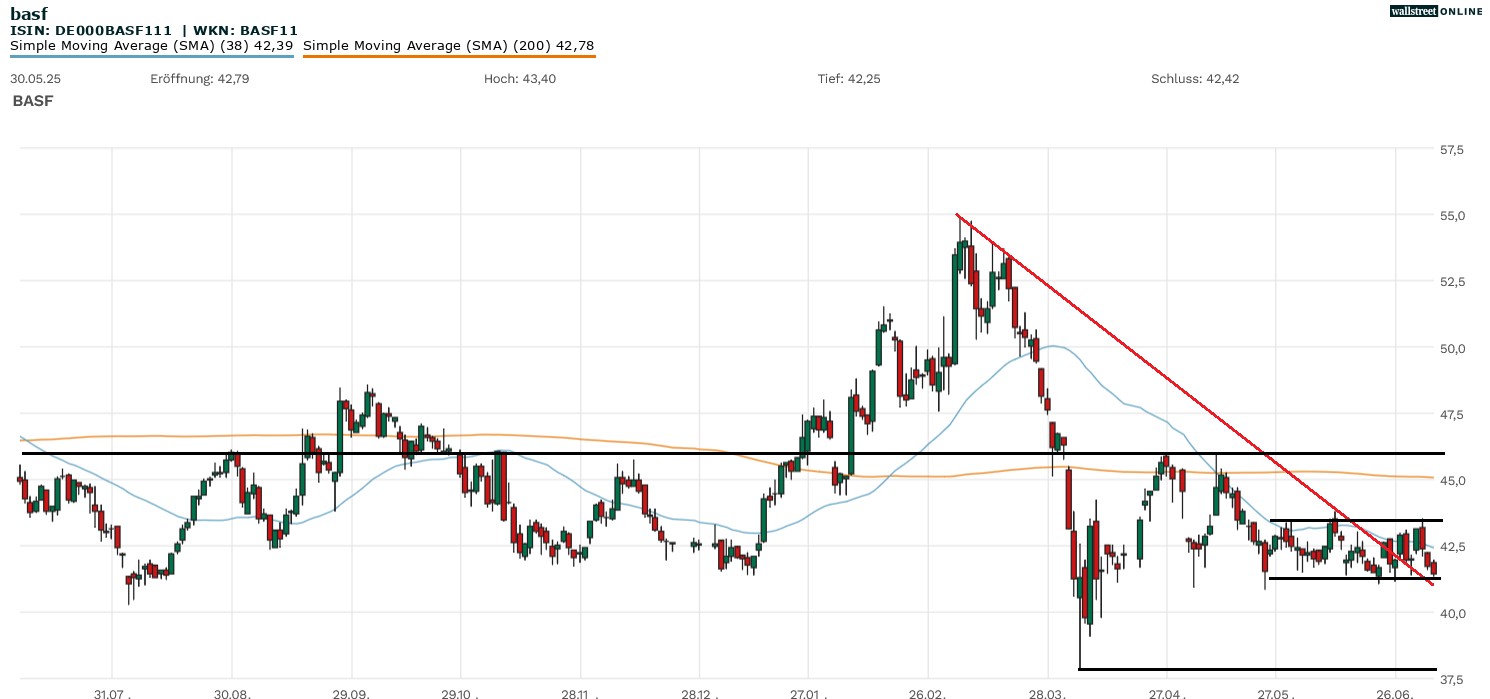Click the 31.07. date axis marker

coord(112,692)
